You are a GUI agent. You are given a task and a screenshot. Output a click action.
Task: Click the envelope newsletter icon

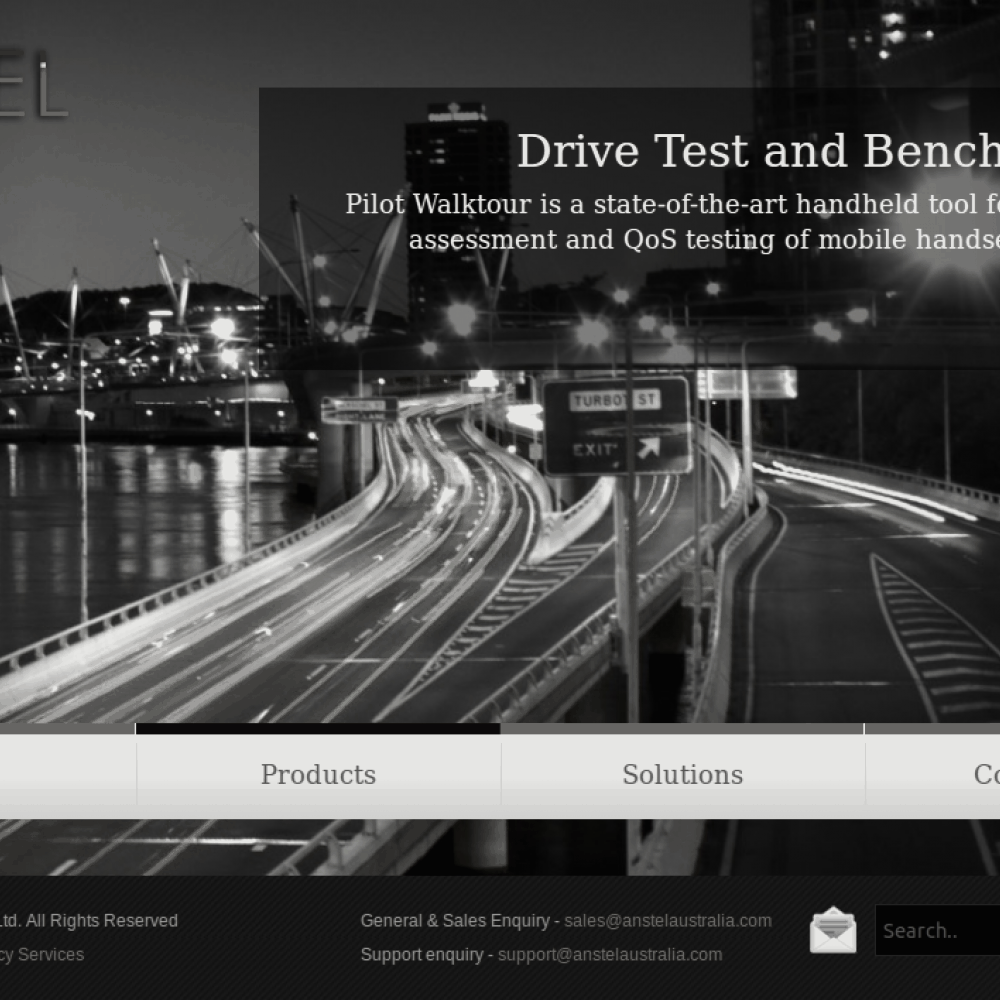tap(833, 930)
